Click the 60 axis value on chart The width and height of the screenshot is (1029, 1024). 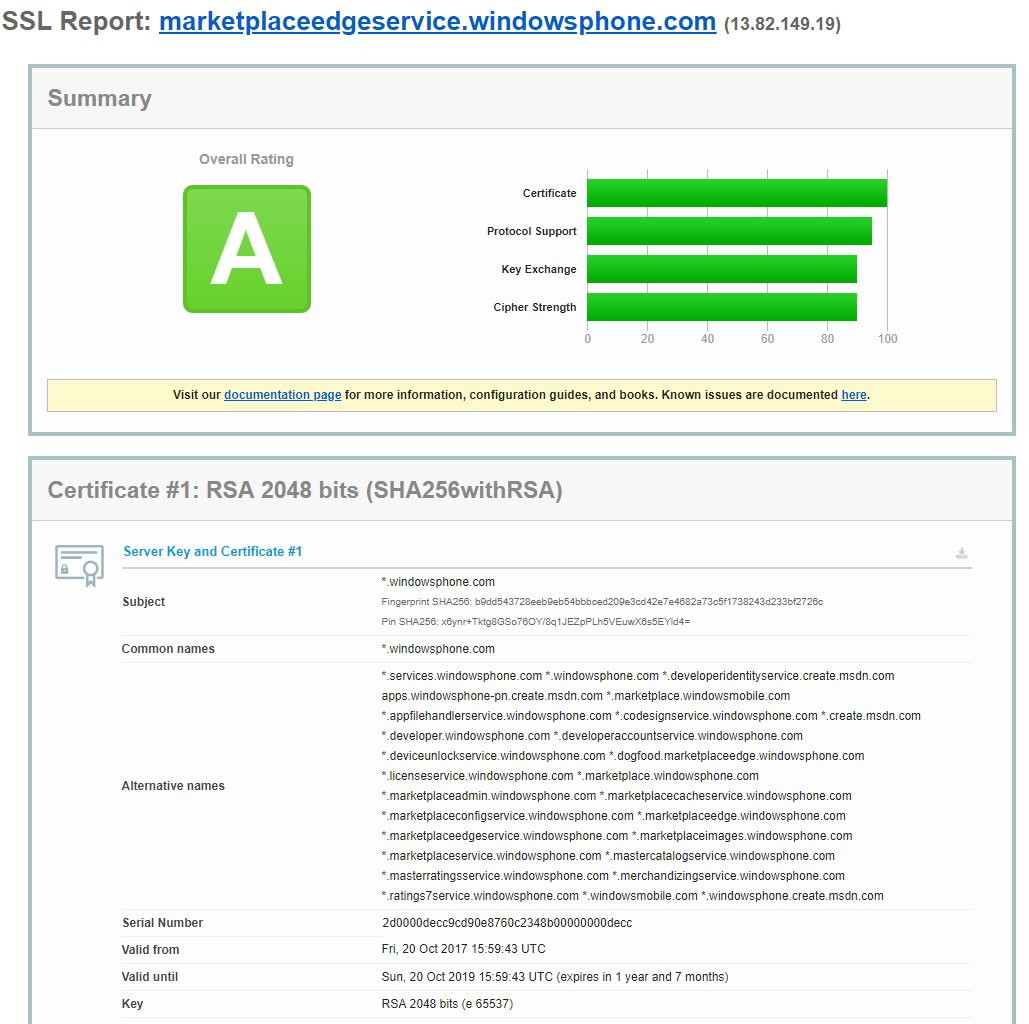point(767,339)
